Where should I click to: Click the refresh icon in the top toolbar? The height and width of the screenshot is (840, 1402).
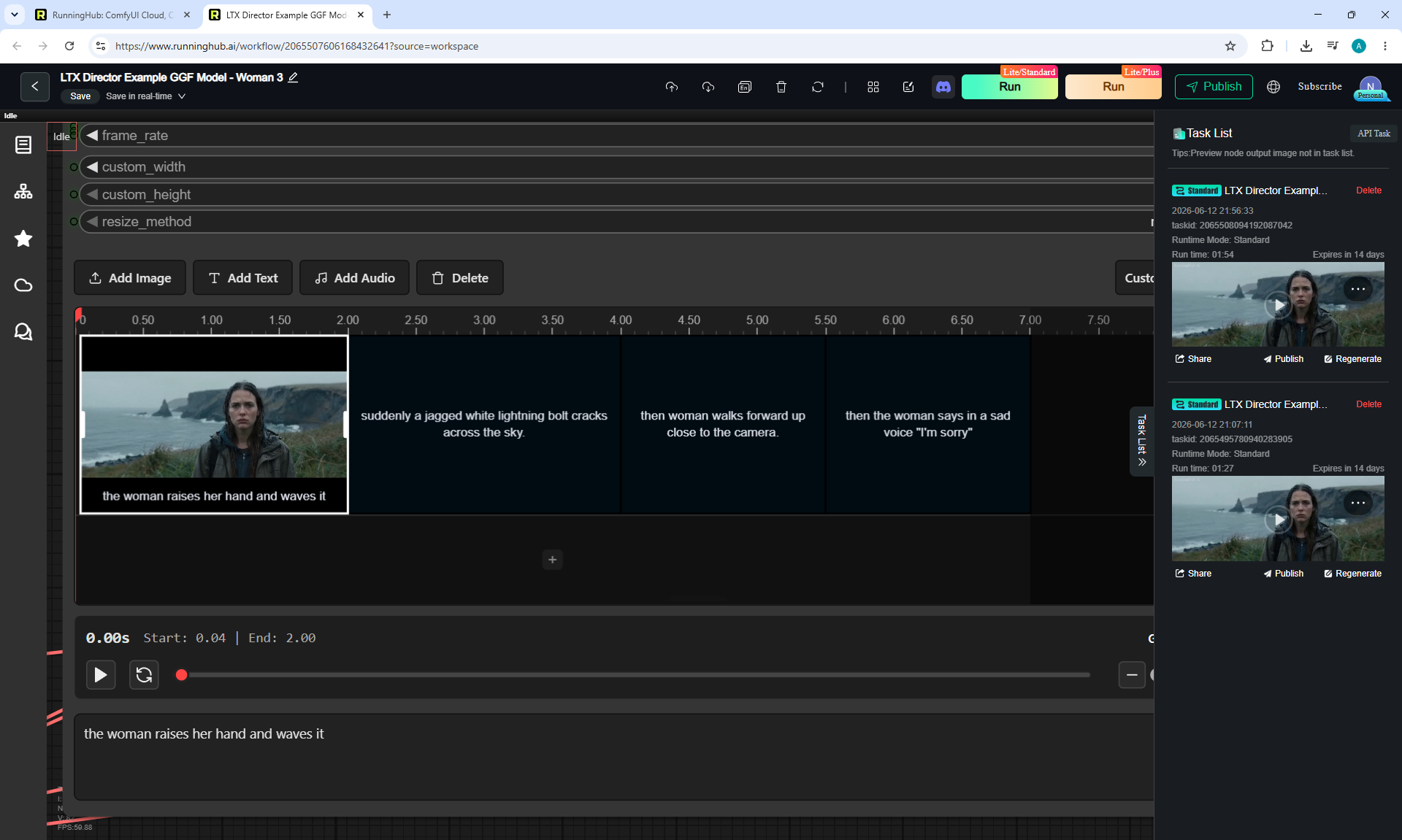pyautogui.click(x=818, y=87)
